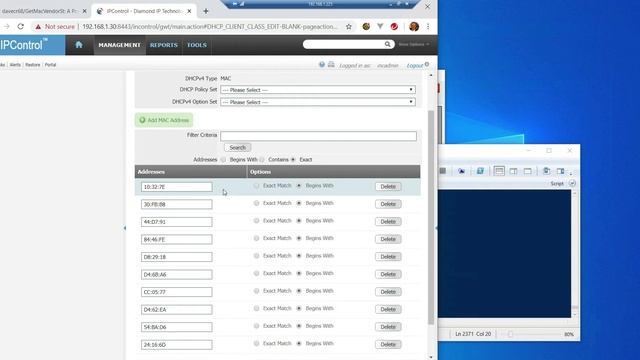Set Exact Match for address 30:FB:B8
The width and height of the screenshot is (640, 360).
click(256, 203)
